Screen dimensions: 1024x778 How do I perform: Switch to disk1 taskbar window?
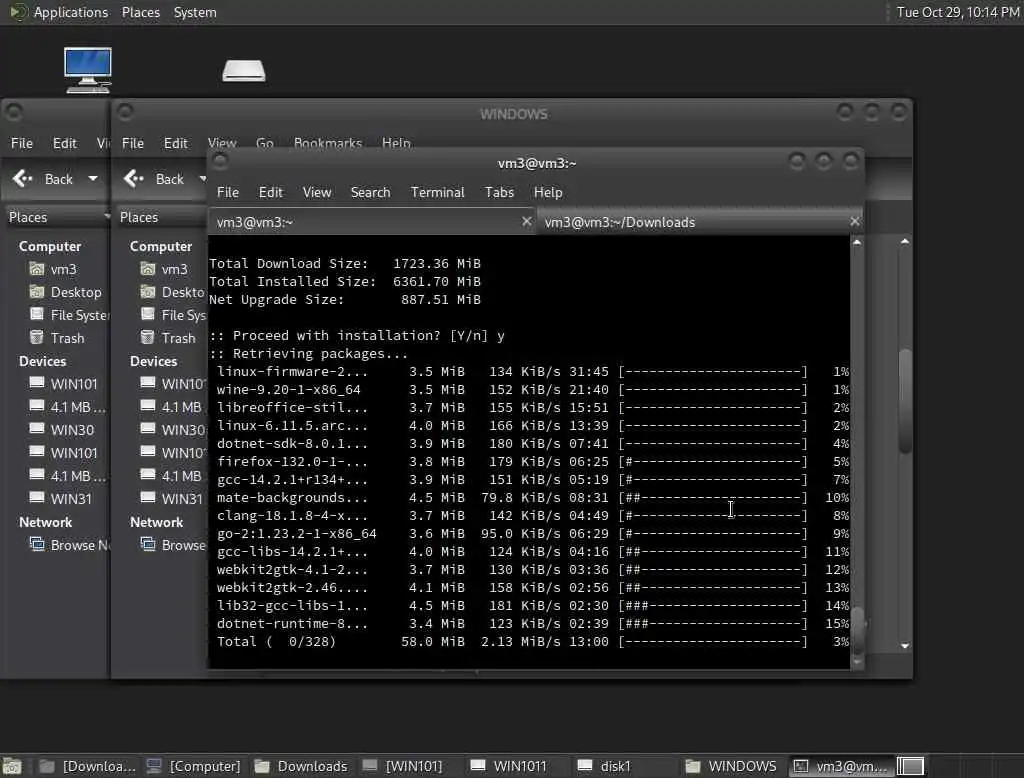(605, 766)
